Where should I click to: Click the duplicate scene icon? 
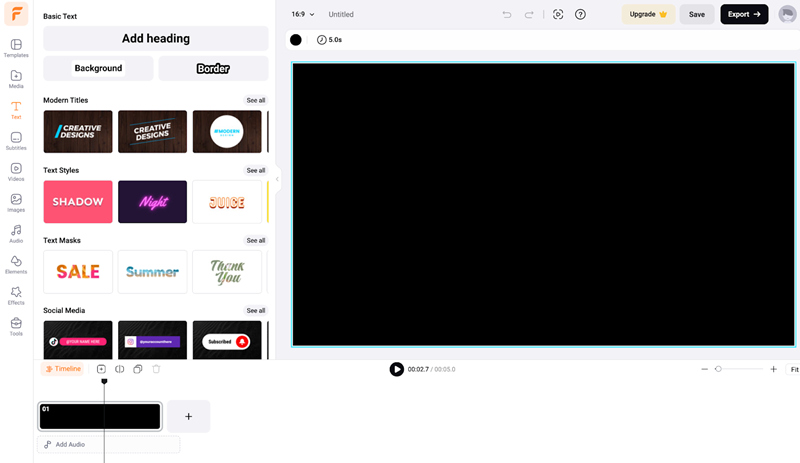point(138,369)
